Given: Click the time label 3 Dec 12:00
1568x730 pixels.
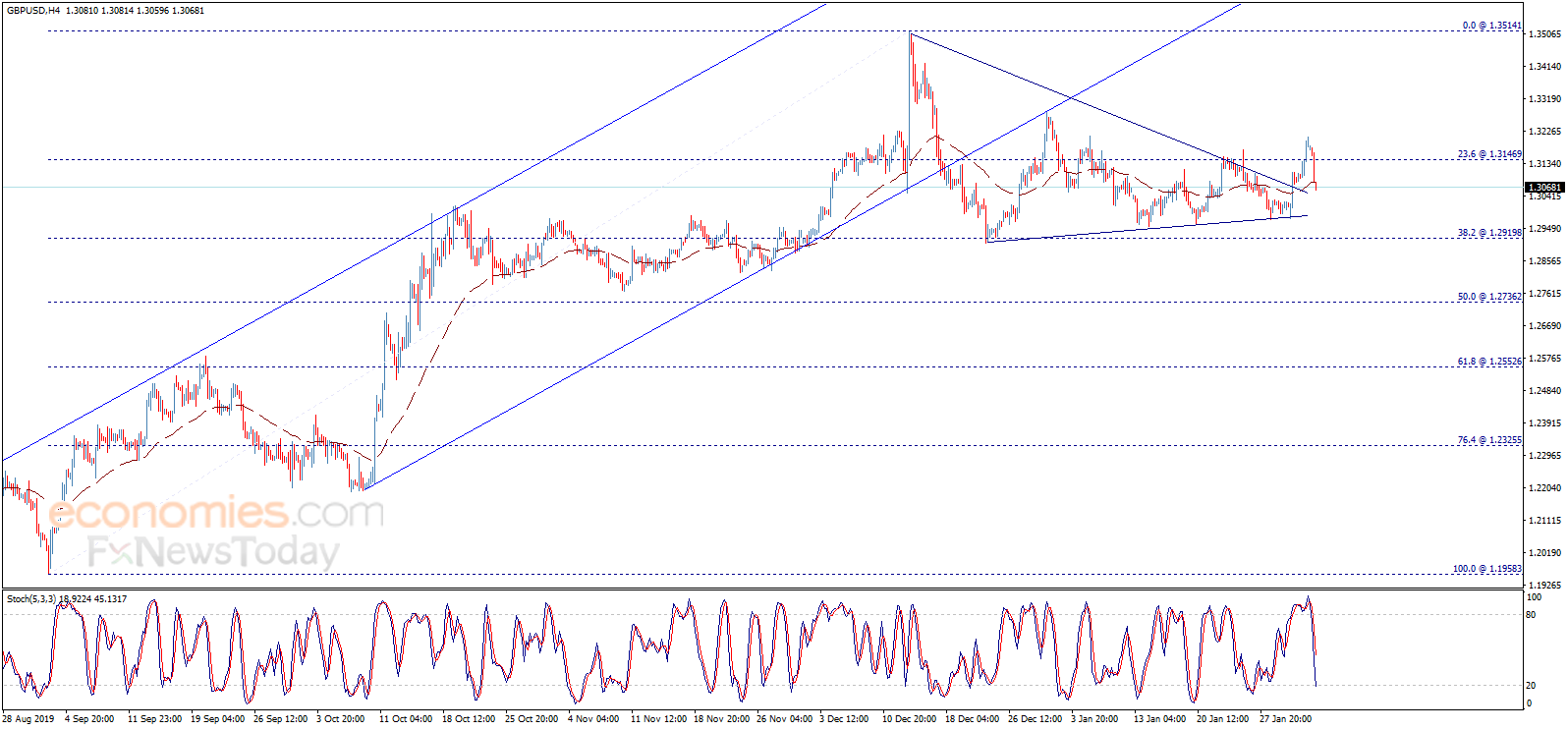Looking at the screenshot, I should tap(844, 719).
